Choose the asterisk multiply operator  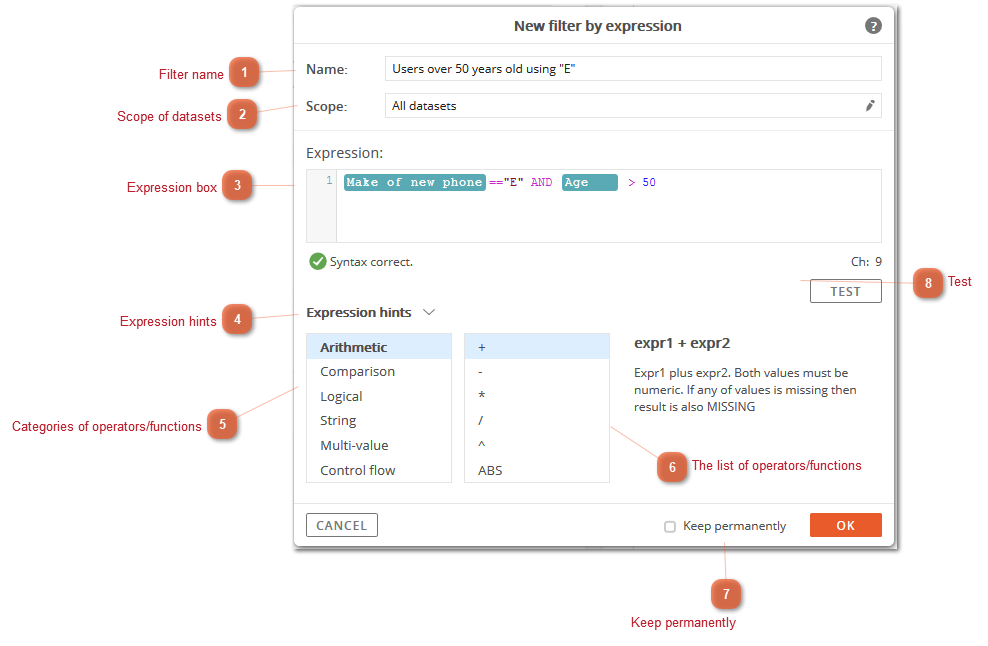pos(537,396)
